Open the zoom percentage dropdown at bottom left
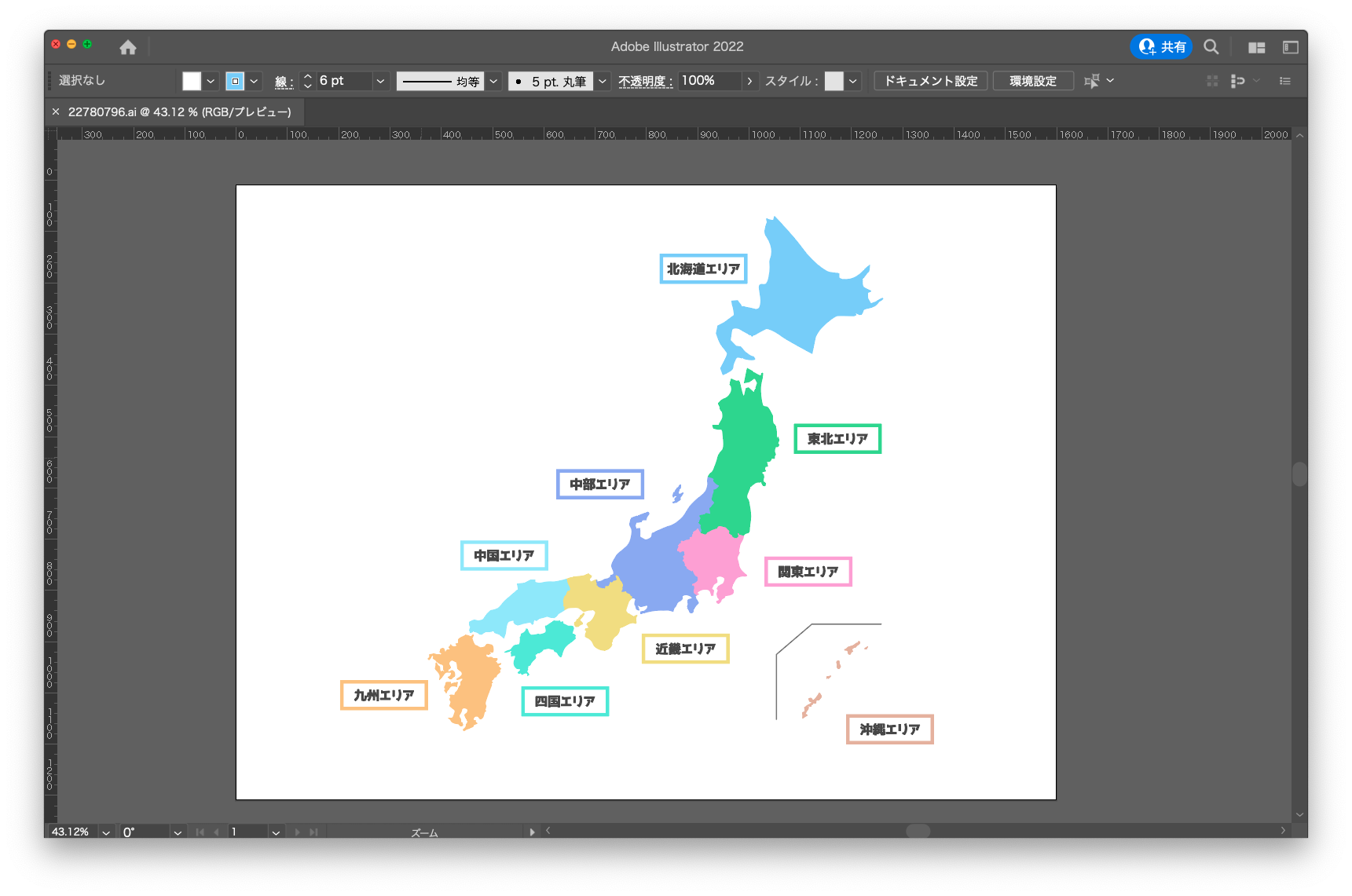This screenshot has height=896, width=1352. pos(104,832)
